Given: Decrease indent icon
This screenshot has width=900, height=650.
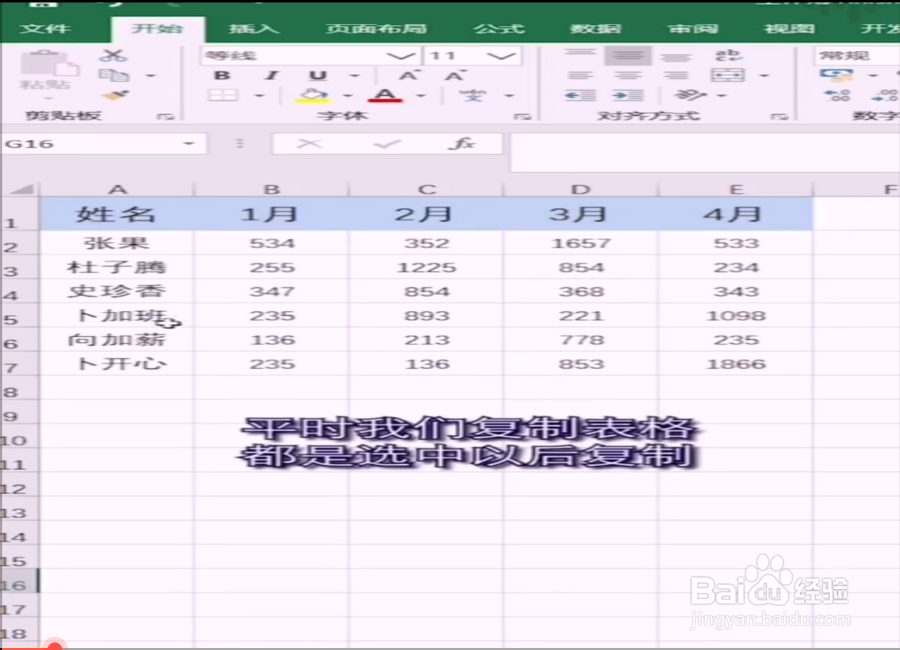Looking at the screenshot, I should click(x=580, y=95).
